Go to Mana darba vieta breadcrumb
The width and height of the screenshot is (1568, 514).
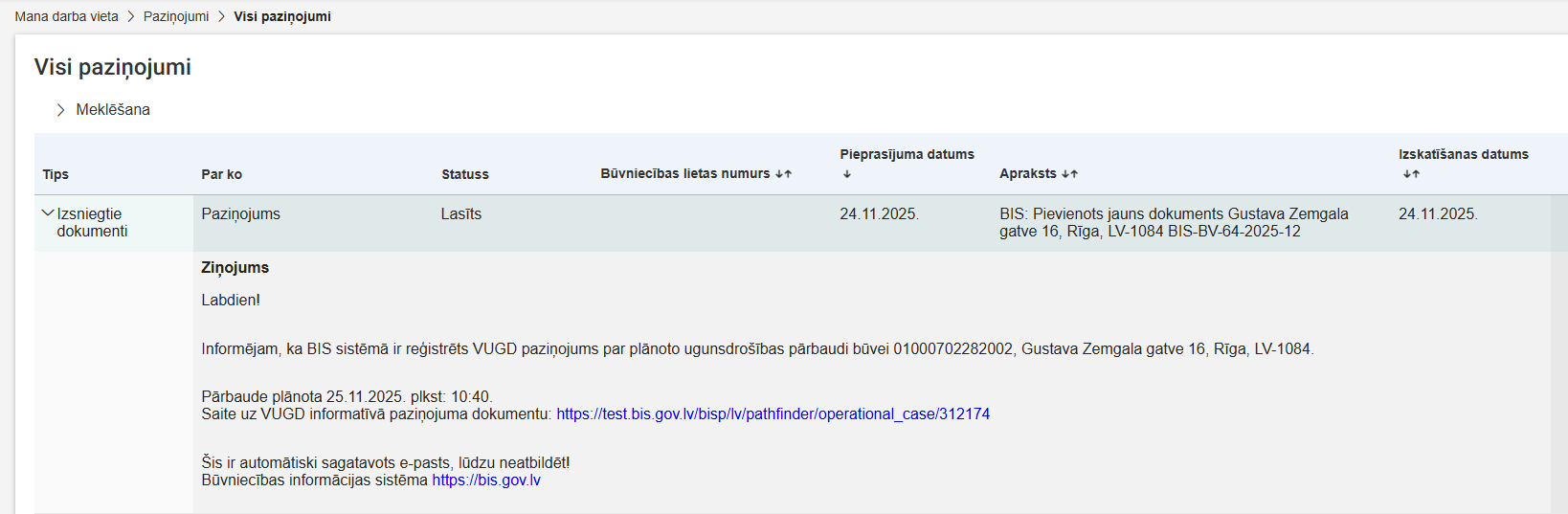67,16
